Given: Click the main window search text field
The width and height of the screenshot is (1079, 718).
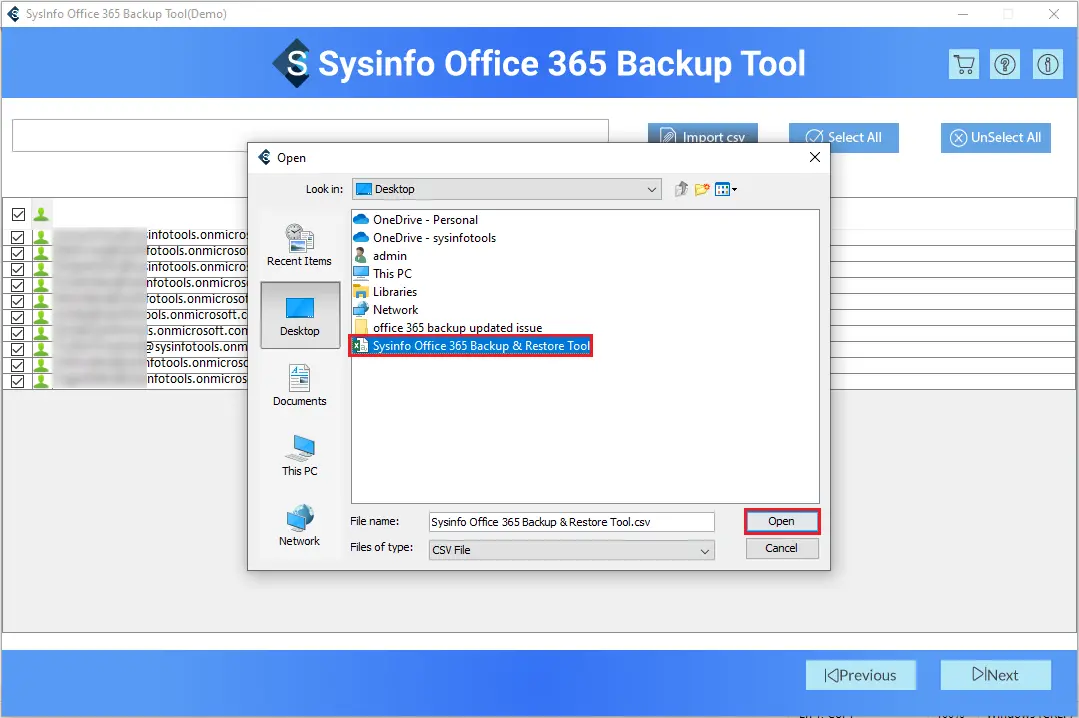Looking at the screenshot, I should (x=310, y=136).
